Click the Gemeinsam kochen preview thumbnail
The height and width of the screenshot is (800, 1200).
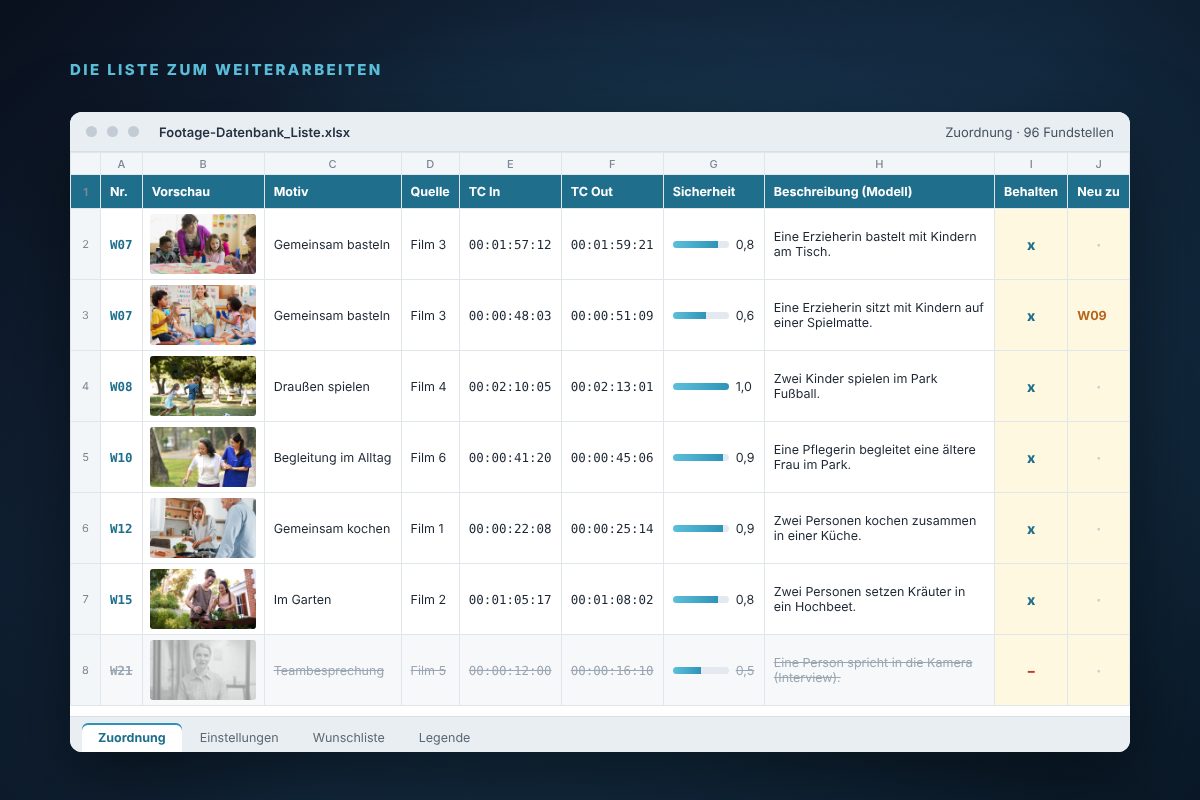(x=203, y=528)
